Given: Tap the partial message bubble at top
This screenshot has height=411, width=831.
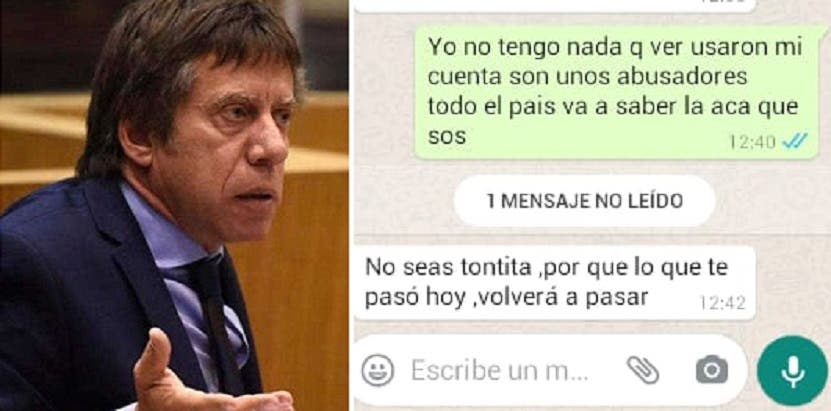Looking at the screenshot, I should (x=554, y=5).
